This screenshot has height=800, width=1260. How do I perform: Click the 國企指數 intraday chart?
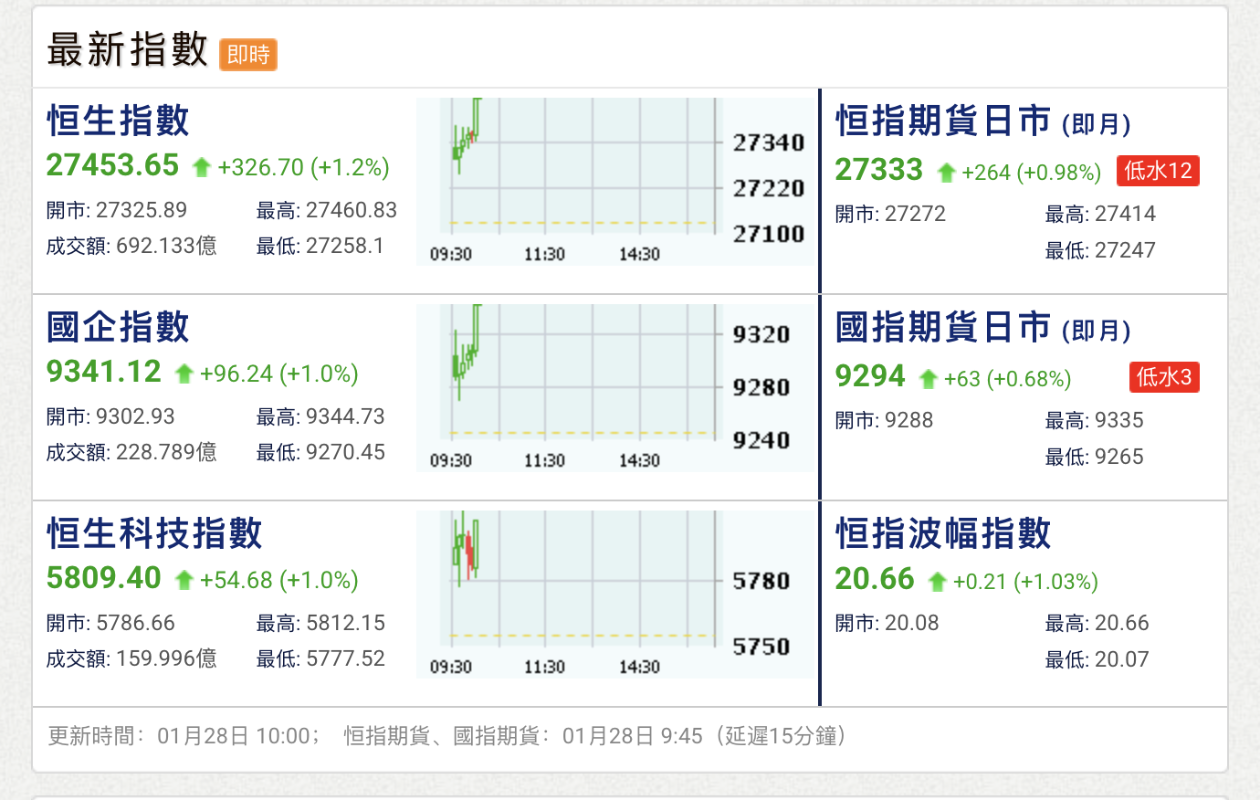point(614,387)
